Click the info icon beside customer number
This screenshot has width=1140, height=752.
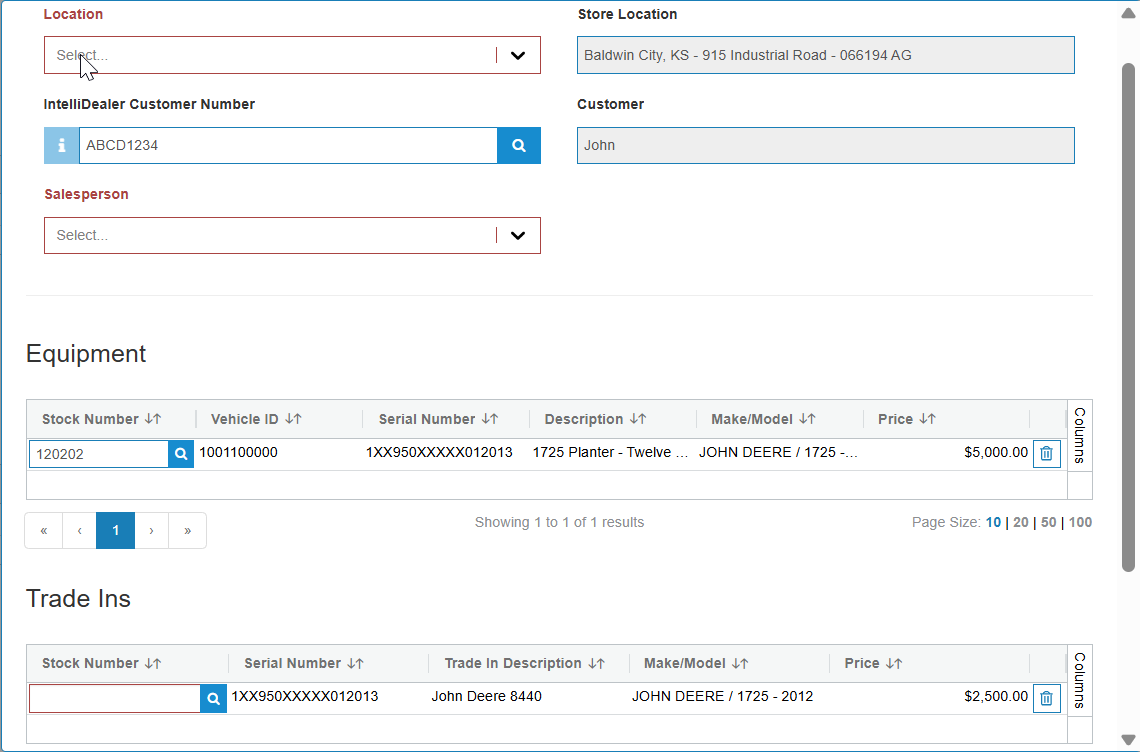(x=62, y=146)
